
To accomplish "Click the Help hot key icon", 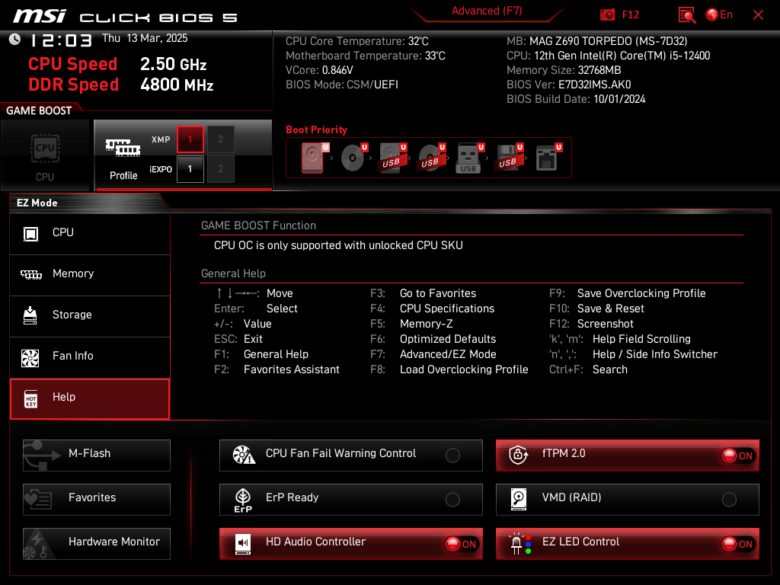I will point(31,398).
